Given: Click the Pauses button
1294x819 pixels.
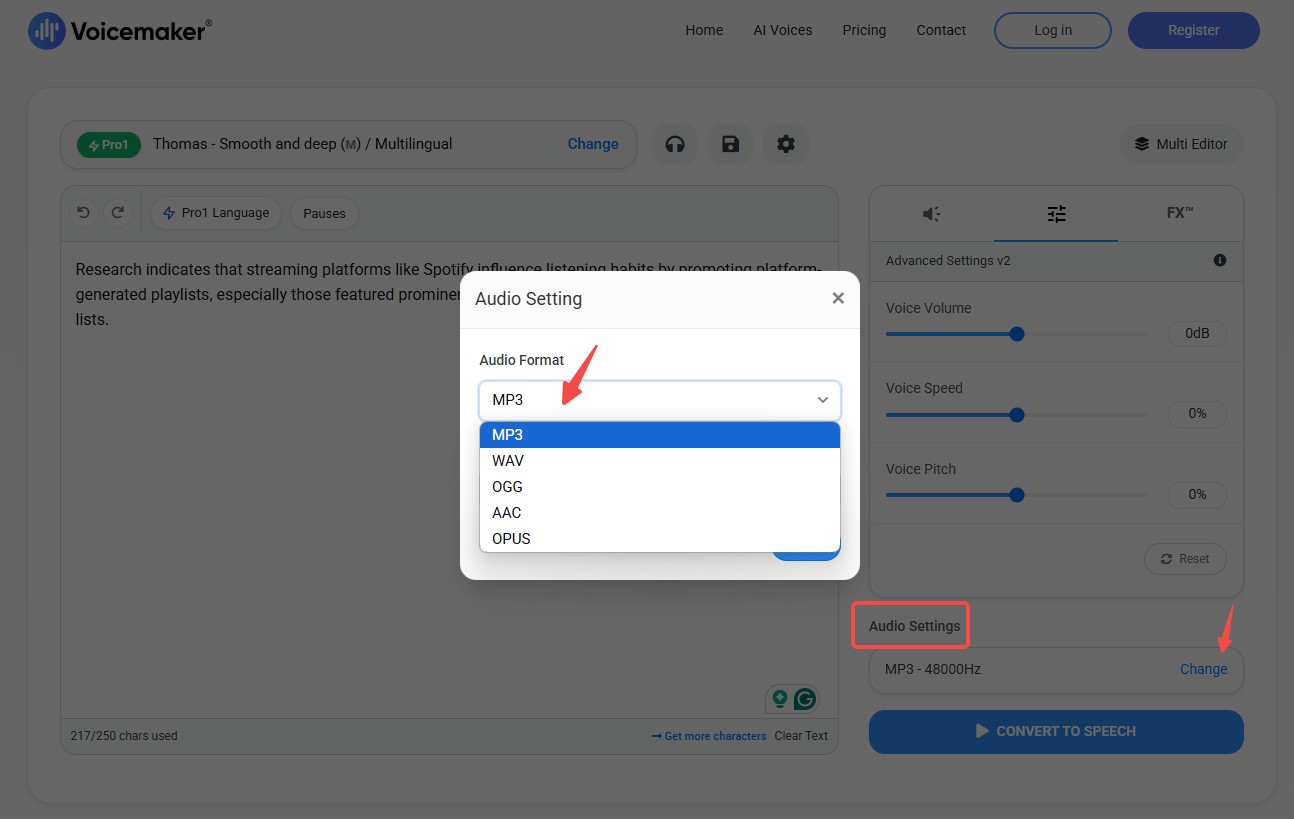Looking at the screenshot, I should [324, 213].
